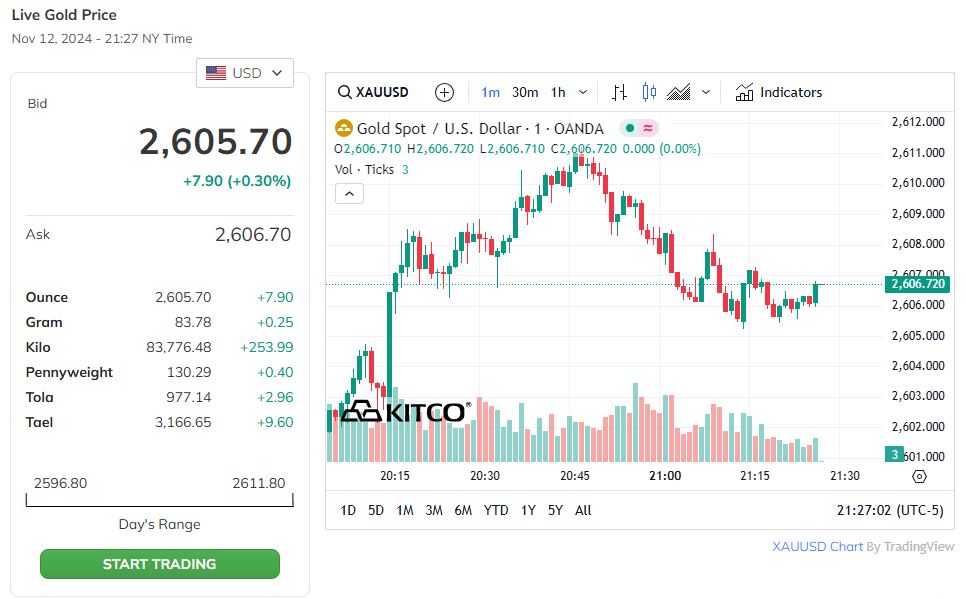Switch to the 30m interval
Screen dimensions: 966x599
[525, 92]
